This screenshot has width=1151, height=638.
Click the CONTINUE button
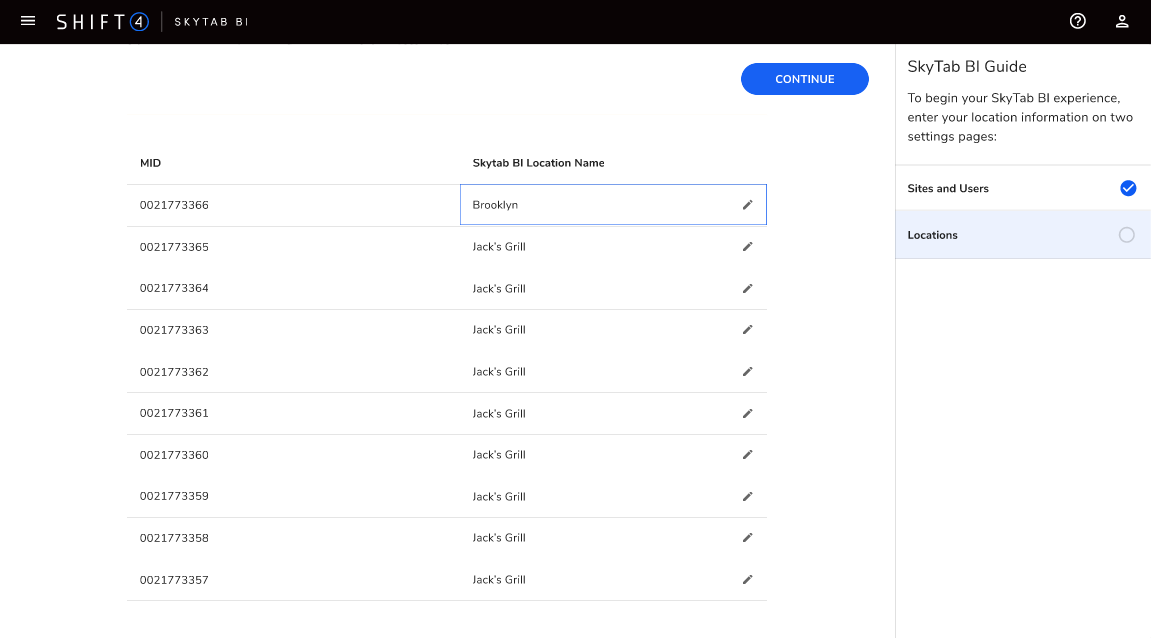coord(804,79)
